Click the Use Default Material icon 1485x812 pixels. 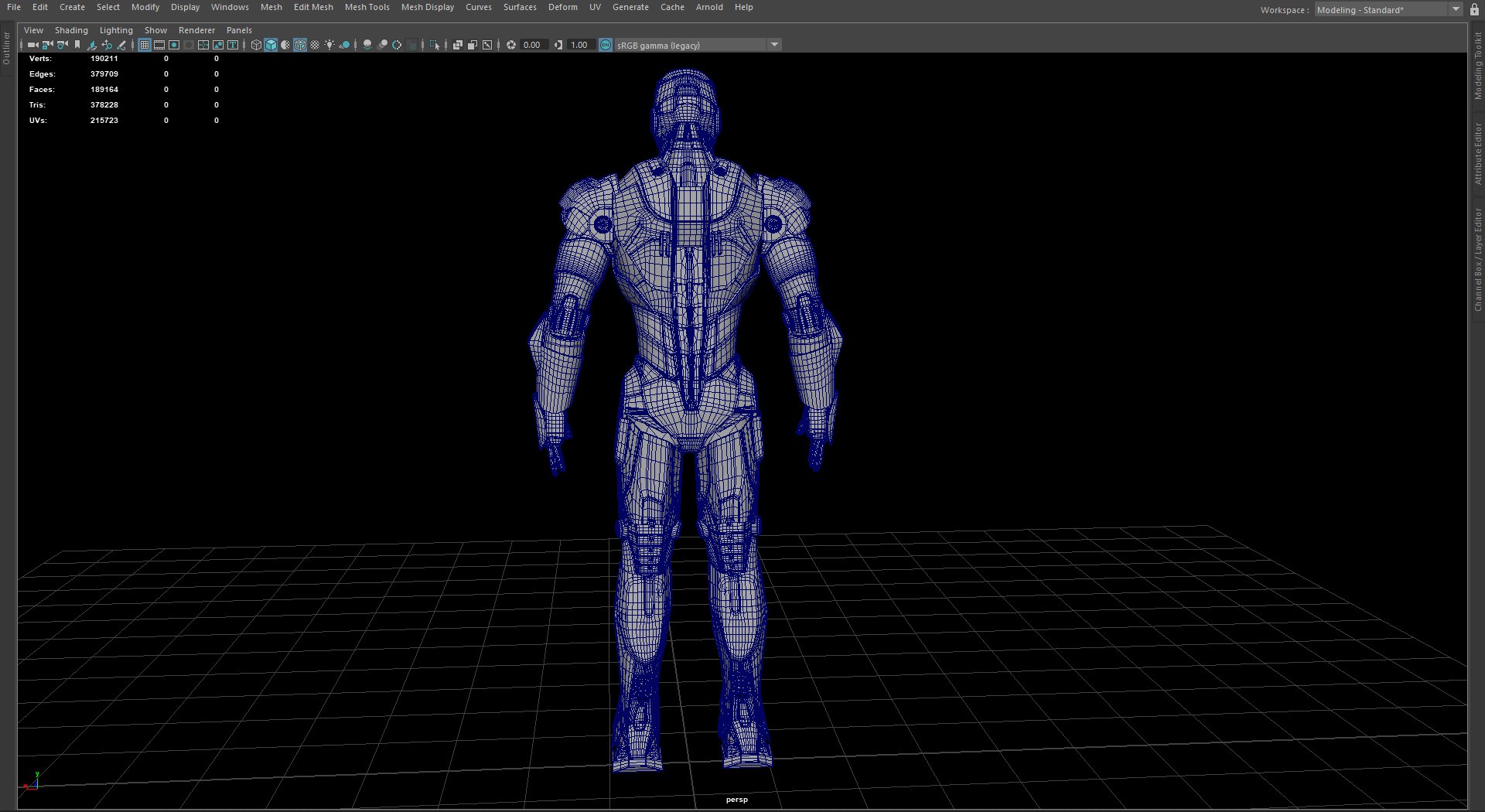click(x=285, y=45)
